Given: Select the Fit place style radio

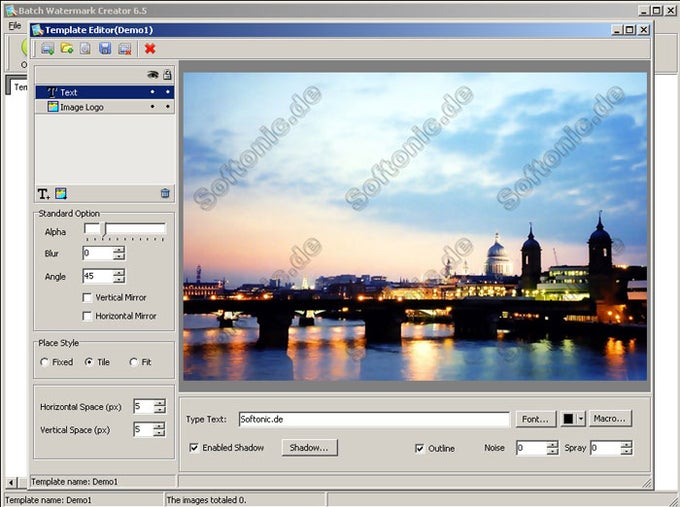Looking at the screenshot, I should [134, 362].
